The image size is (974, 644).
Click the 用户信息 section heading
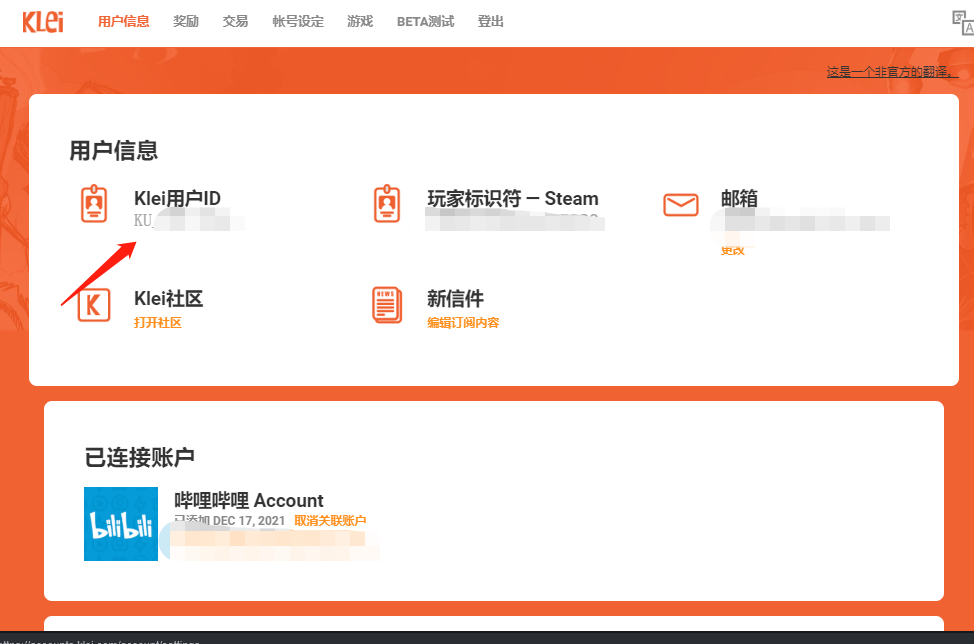click(114, 150)
